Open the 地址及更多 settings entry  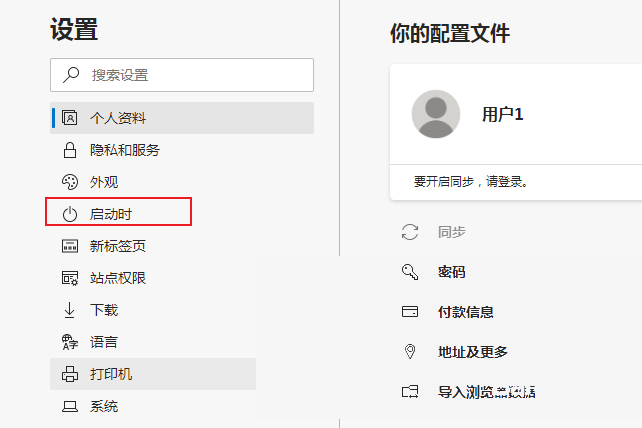click(x=472, y=351)
